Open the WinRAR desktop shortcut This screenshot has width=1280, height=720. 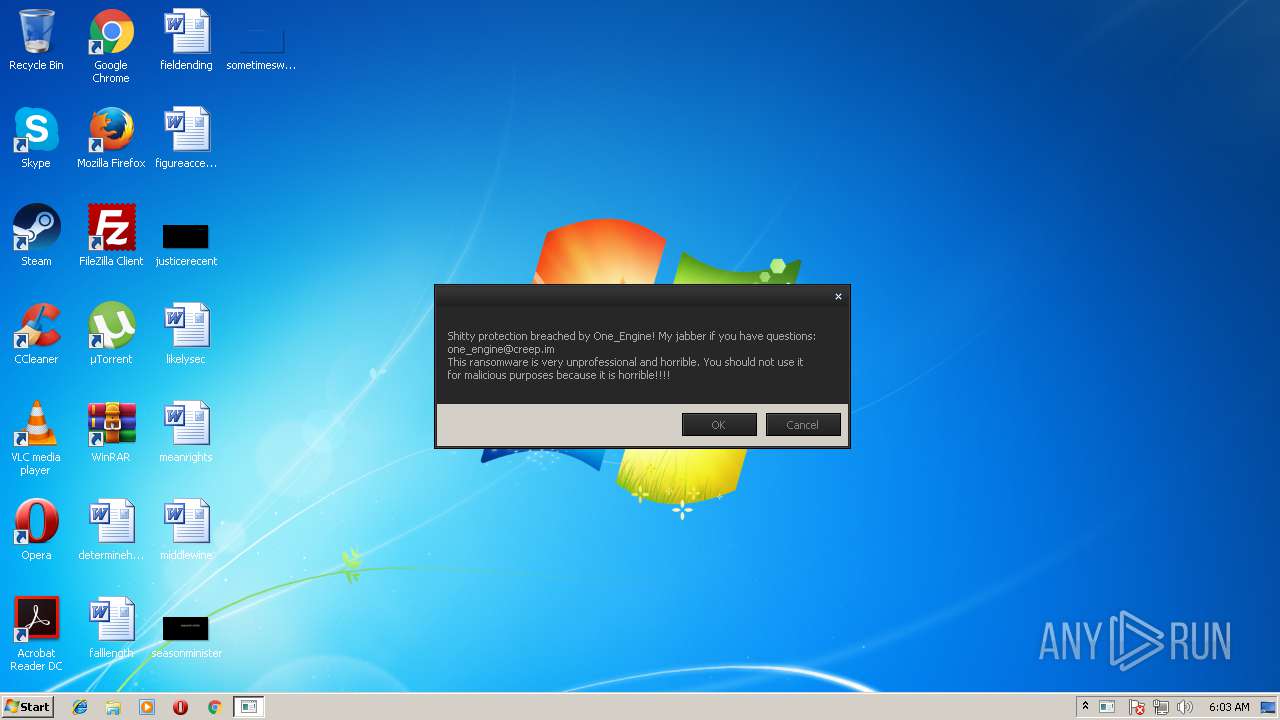(x=111, y=432)
